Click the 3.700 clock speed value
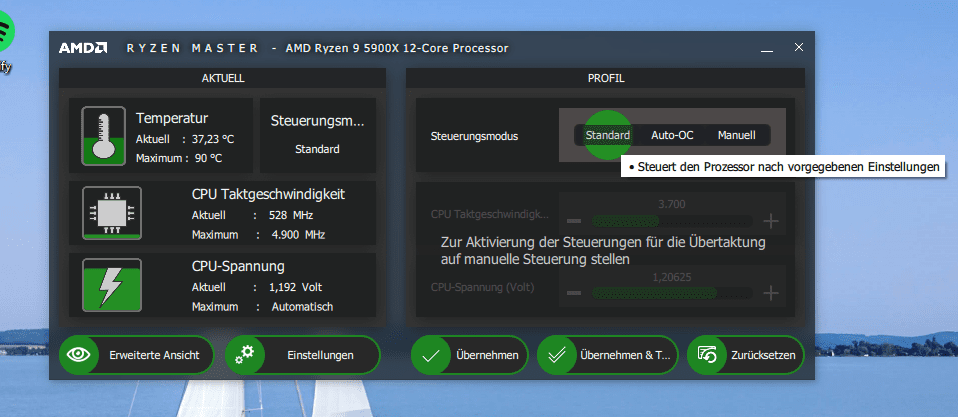958x417 pixels. [672, 204]
